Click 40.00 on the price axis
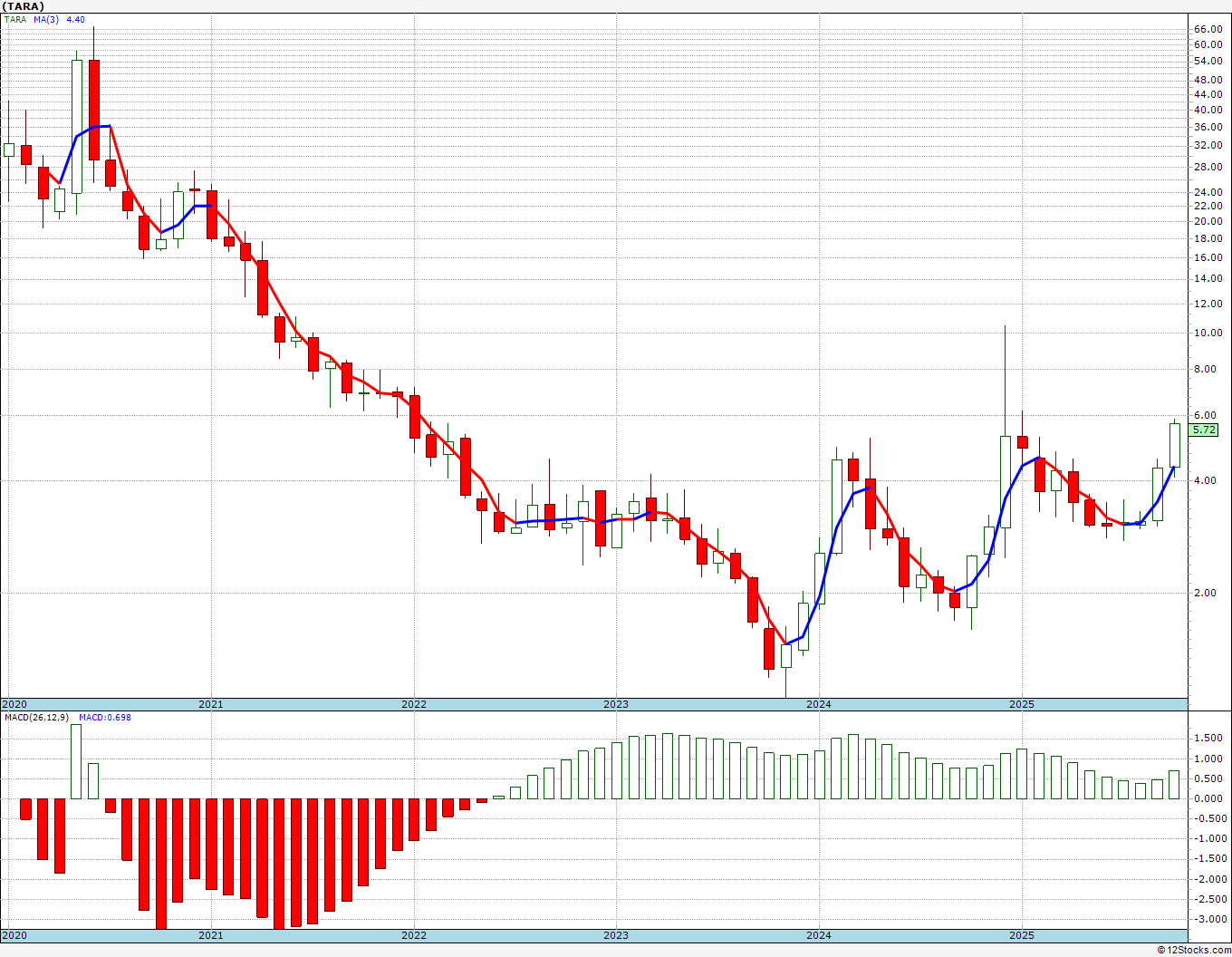 (1208, 110)
